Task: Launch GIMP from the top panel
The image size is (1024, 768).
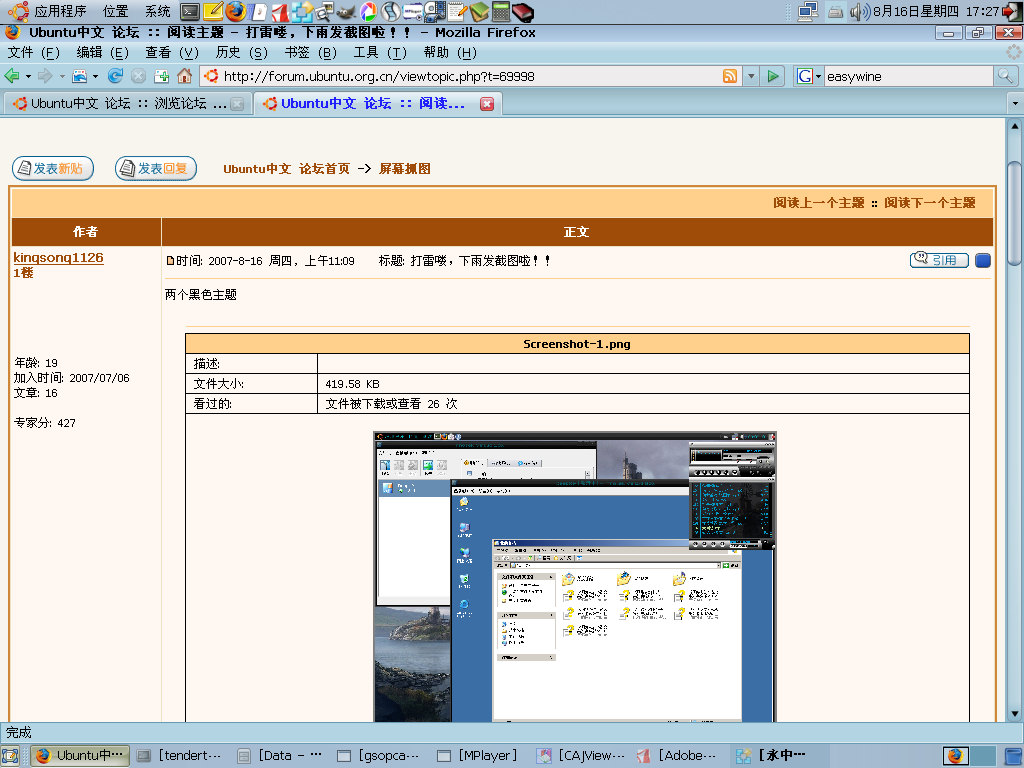Action: point(347,12)
